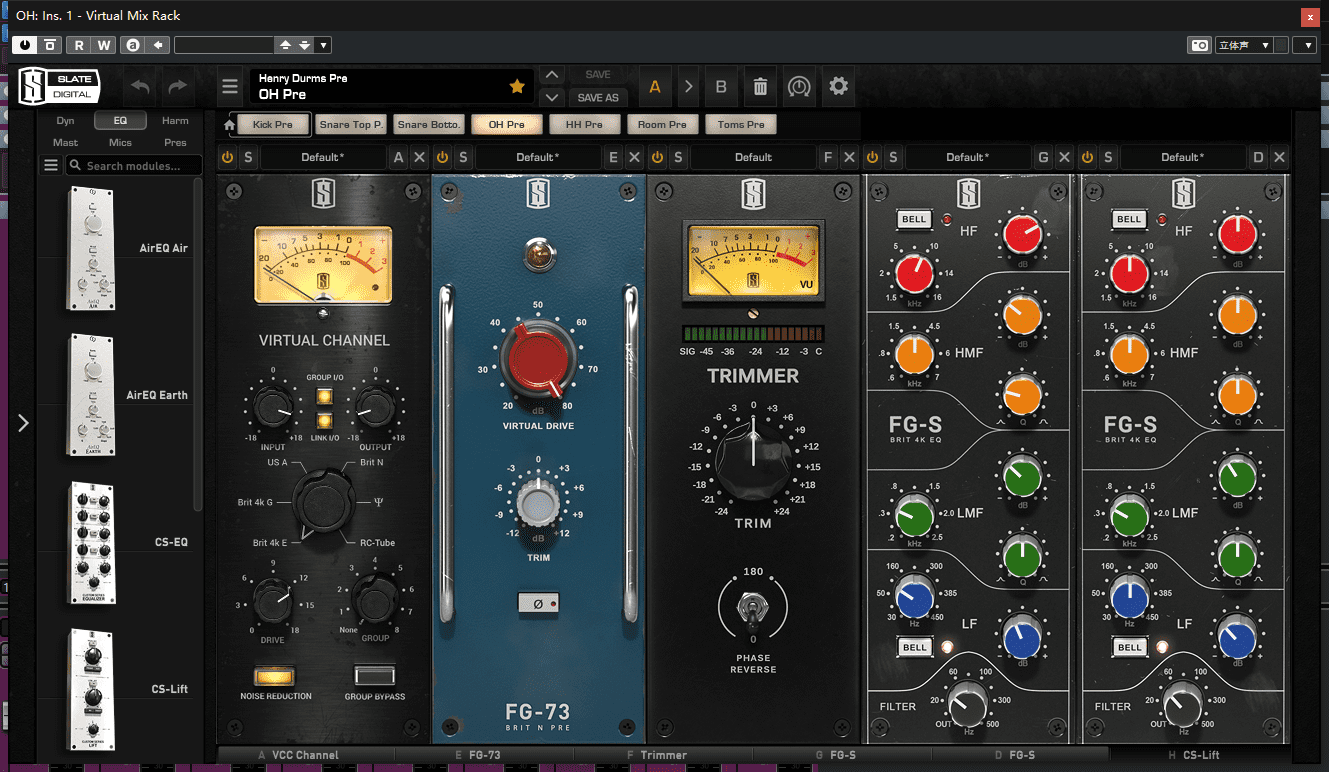
Task: Open the preset menu hamburger icon
Action: pos(231,87)
